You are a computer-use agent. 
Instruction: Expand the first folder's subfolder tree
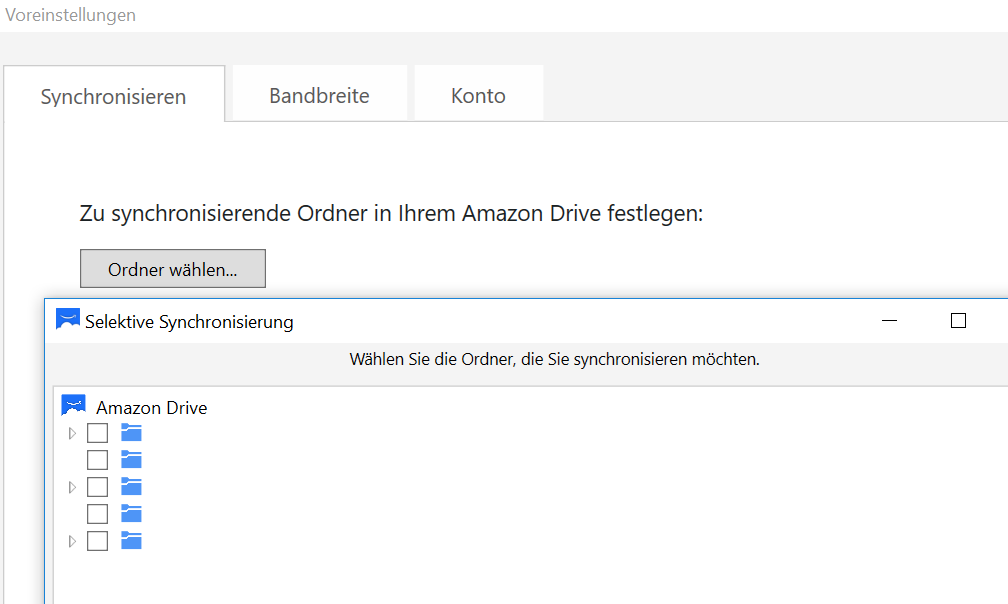pos(71,433)
